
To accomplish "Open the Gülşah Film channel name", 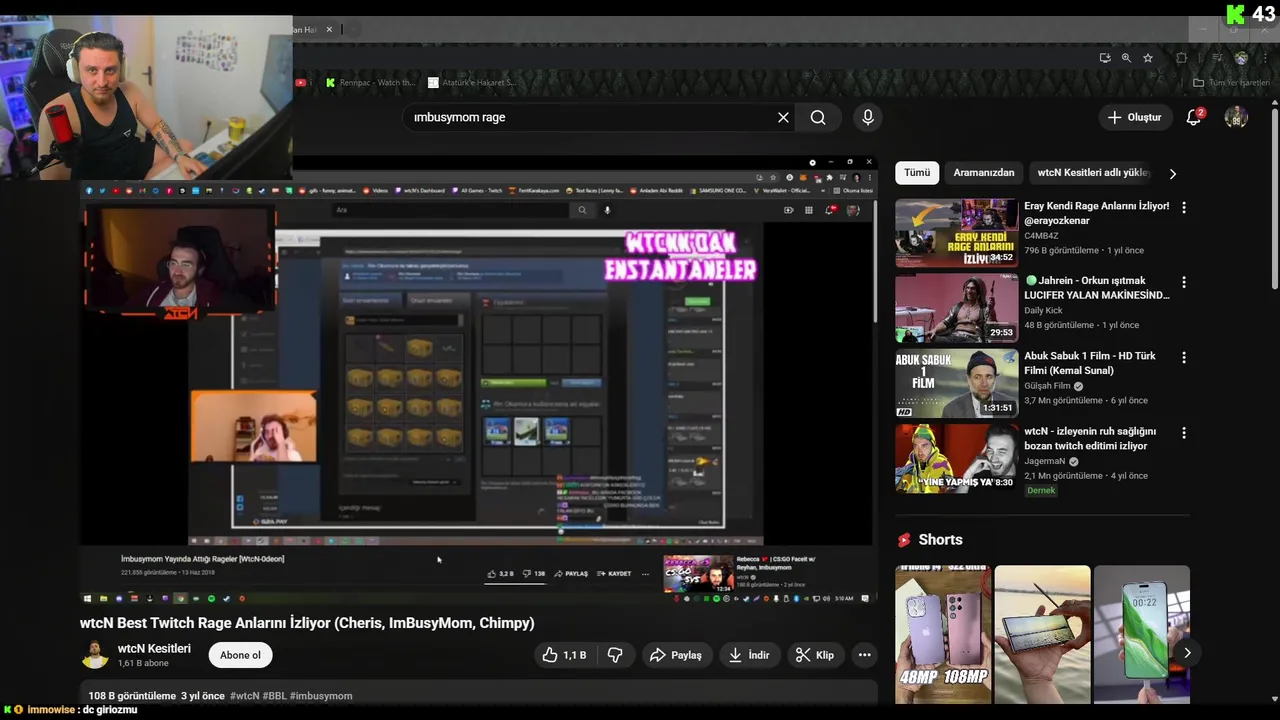I will (1047, 386).
